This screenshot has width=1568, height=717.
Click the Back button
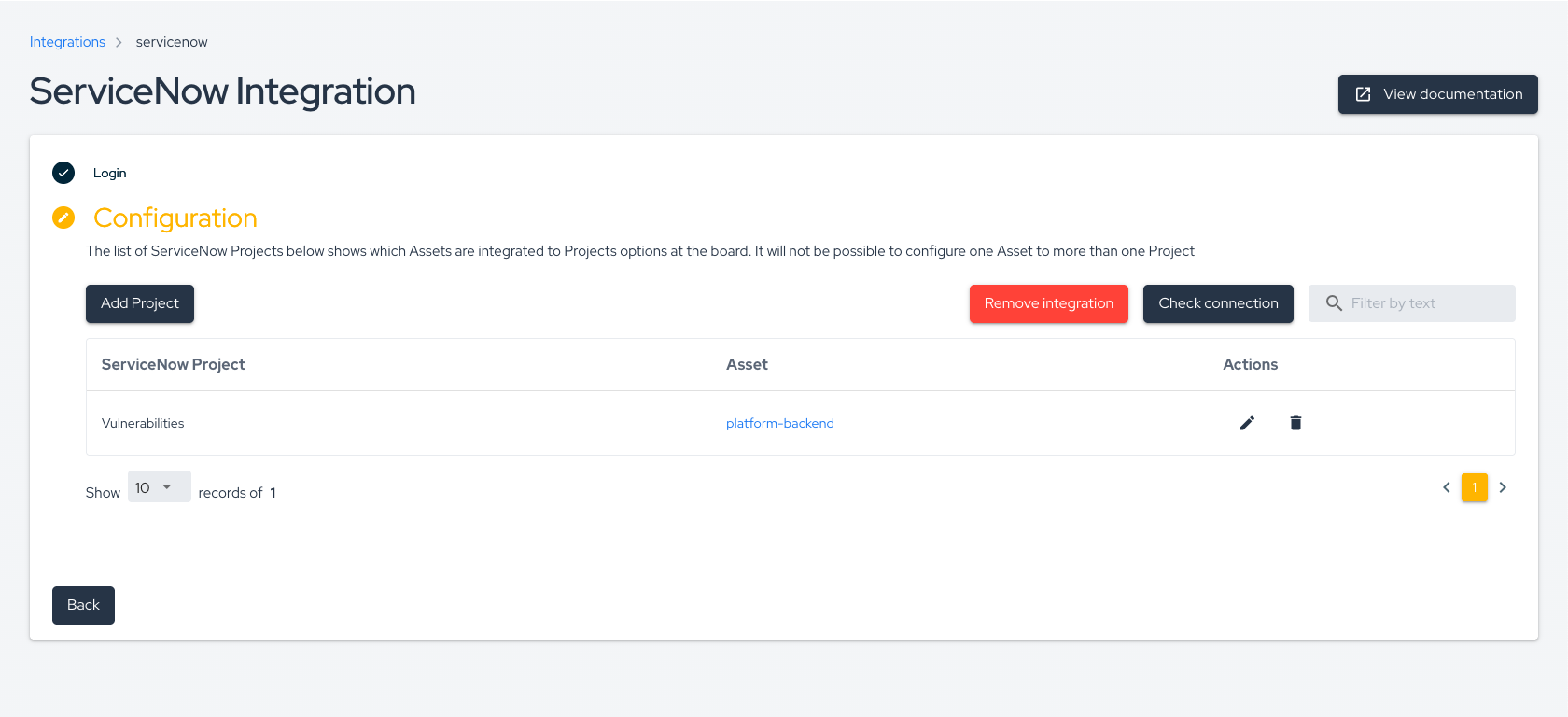[x=83, y=605]
